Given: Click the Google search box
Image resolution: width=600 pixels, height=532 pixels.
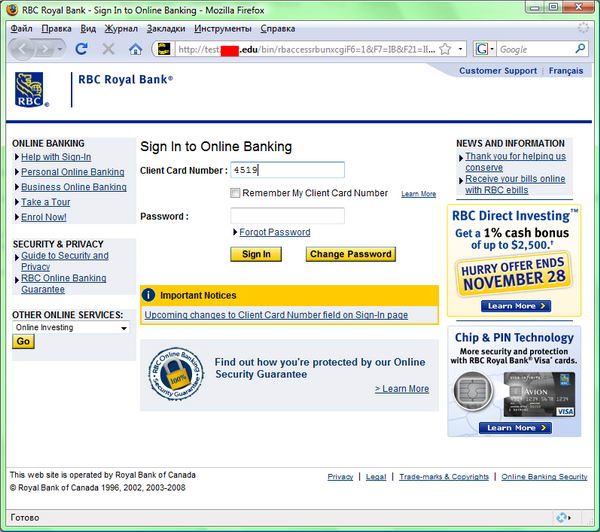Looking at the screenshot, I should (x=535, y=49).
